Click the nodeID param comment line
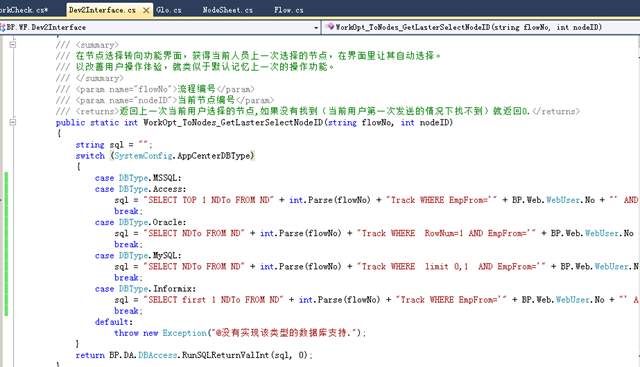640x367 pixels. [x=165, y=100]
